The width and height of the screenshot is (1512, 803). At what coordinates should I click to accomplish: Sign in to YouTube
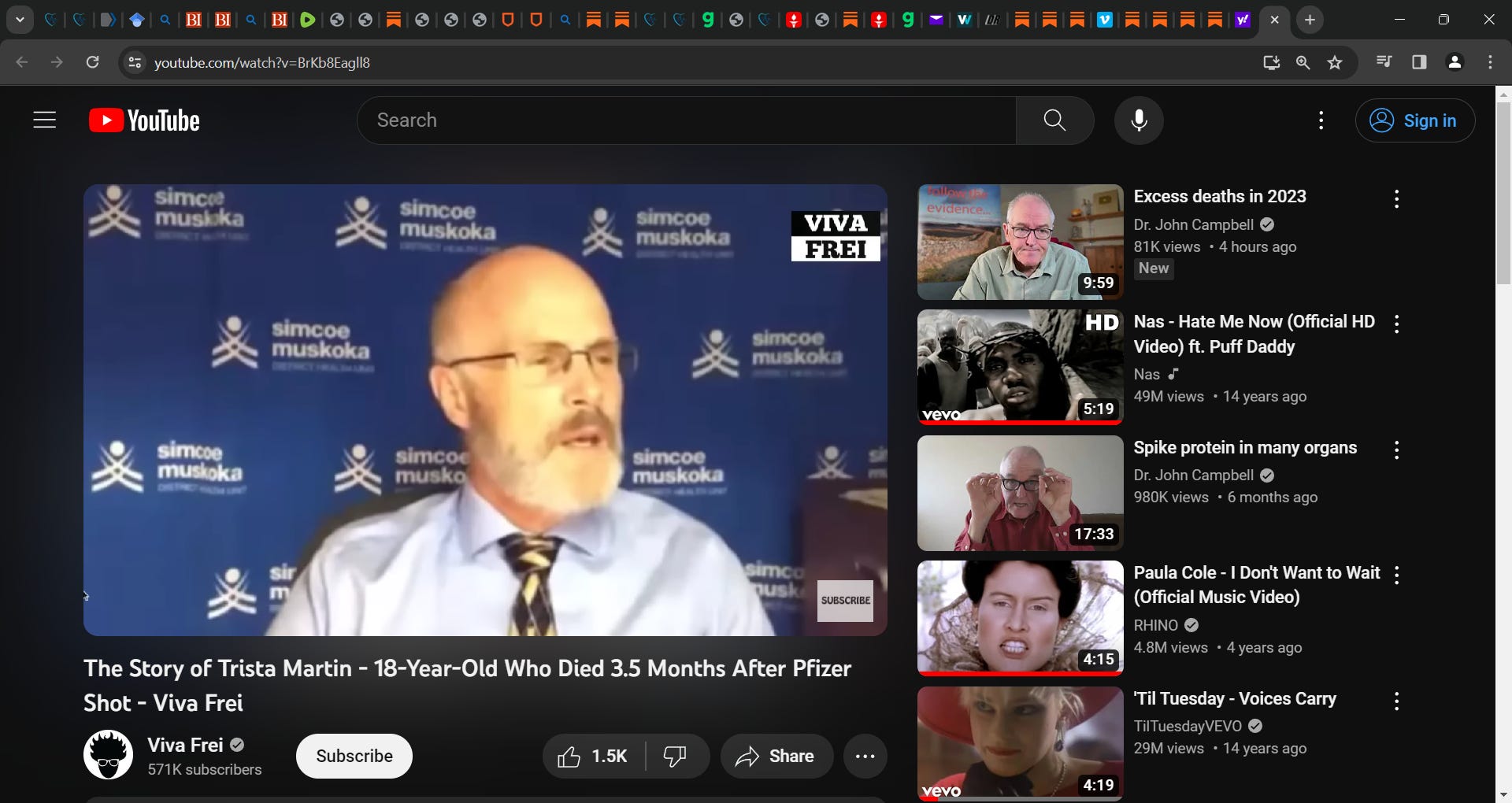(1415, 120)
